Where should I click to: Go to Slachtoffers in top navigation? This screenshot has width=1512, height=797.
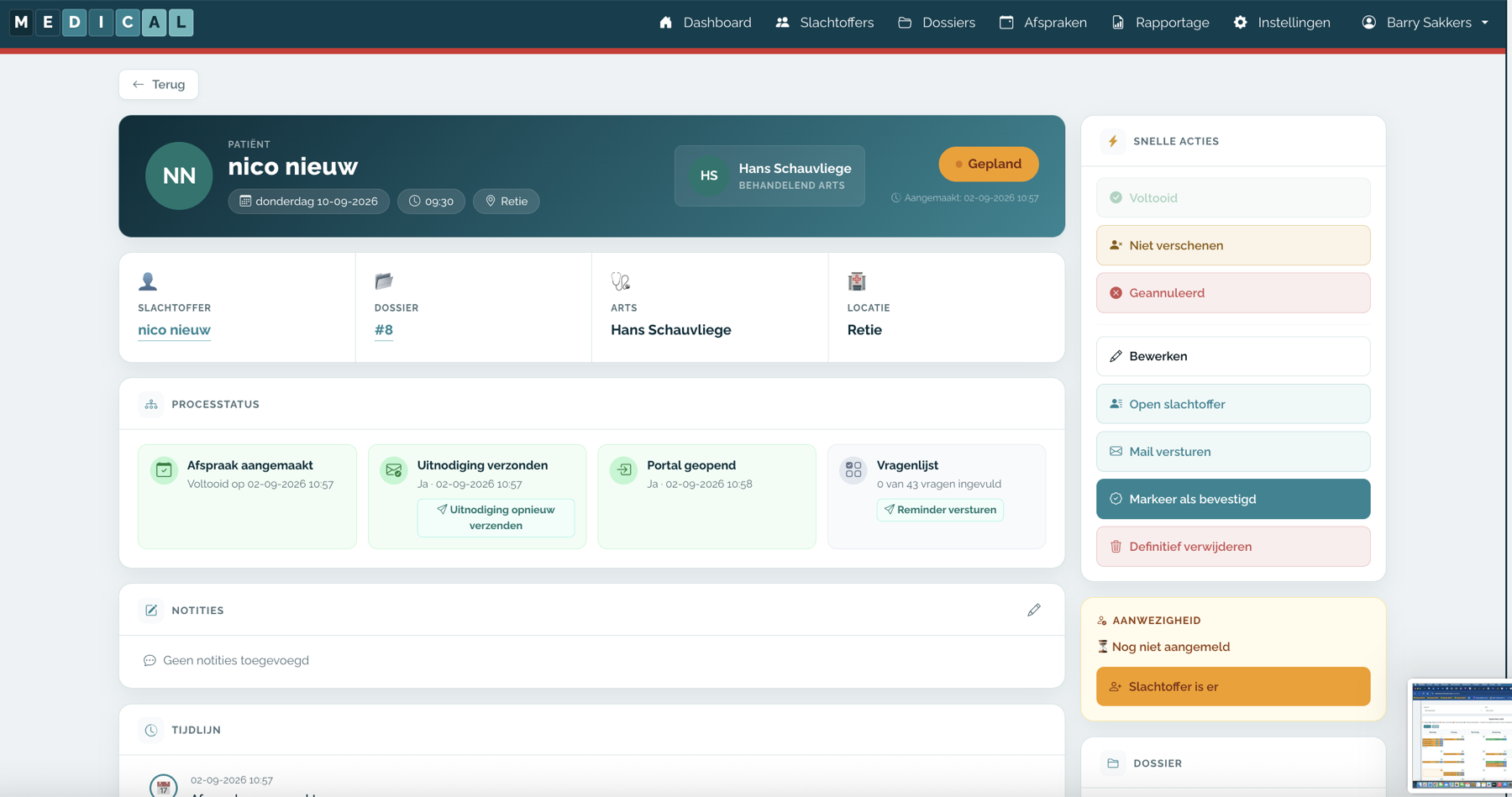[x=825, y=23]
